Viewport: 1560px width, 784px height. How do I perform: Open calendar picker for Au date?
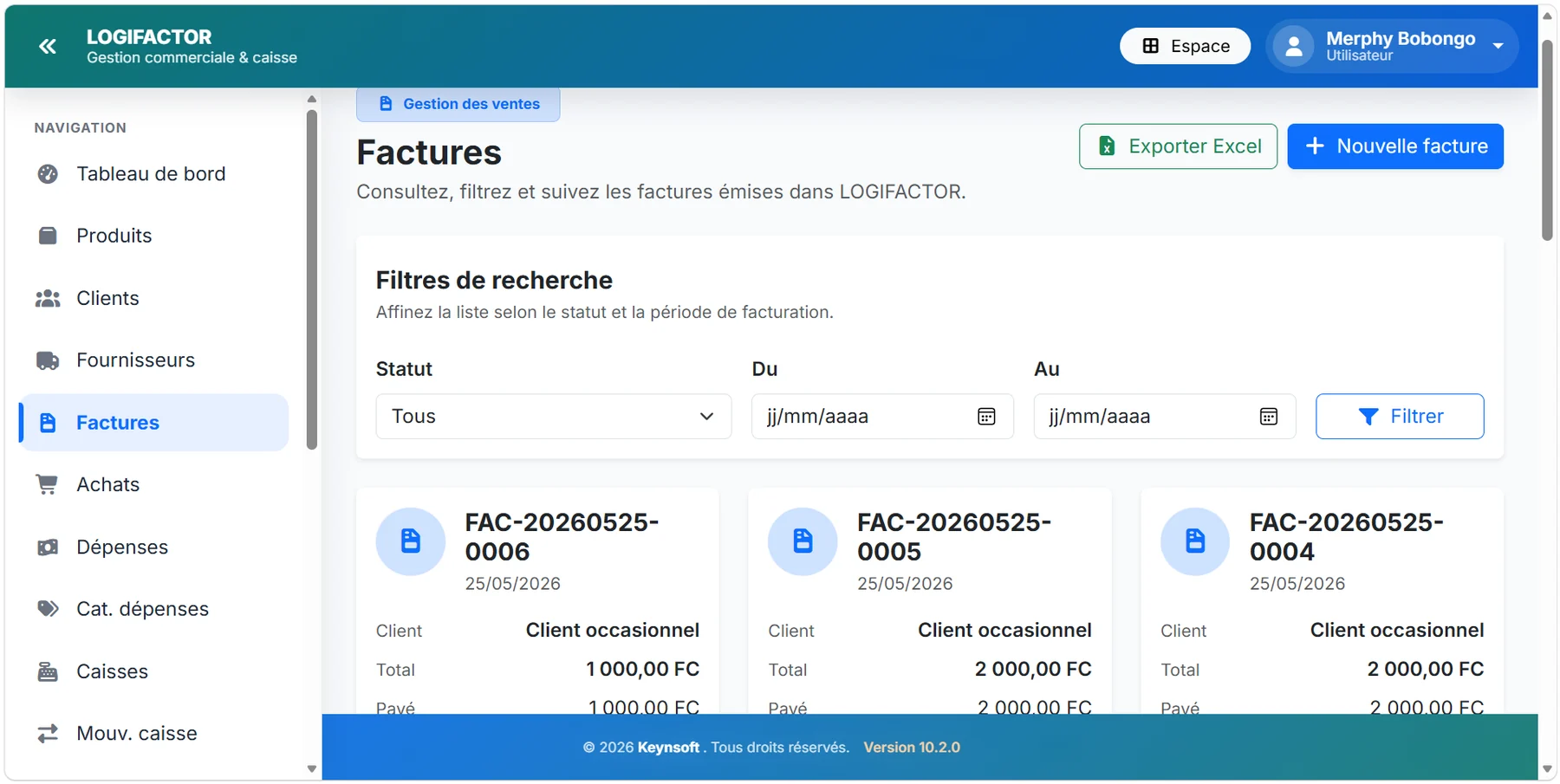(x=1269, y=417)
